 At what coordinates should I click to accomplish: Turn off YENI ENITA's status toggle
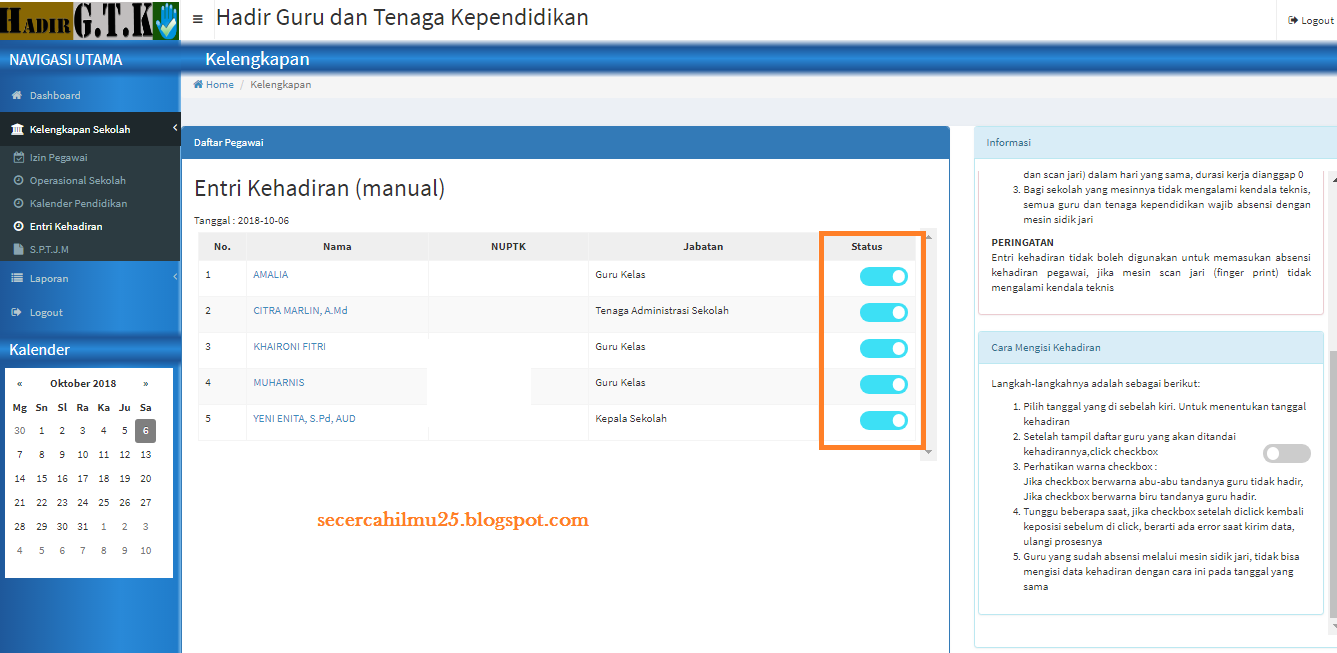click(883, 420)
